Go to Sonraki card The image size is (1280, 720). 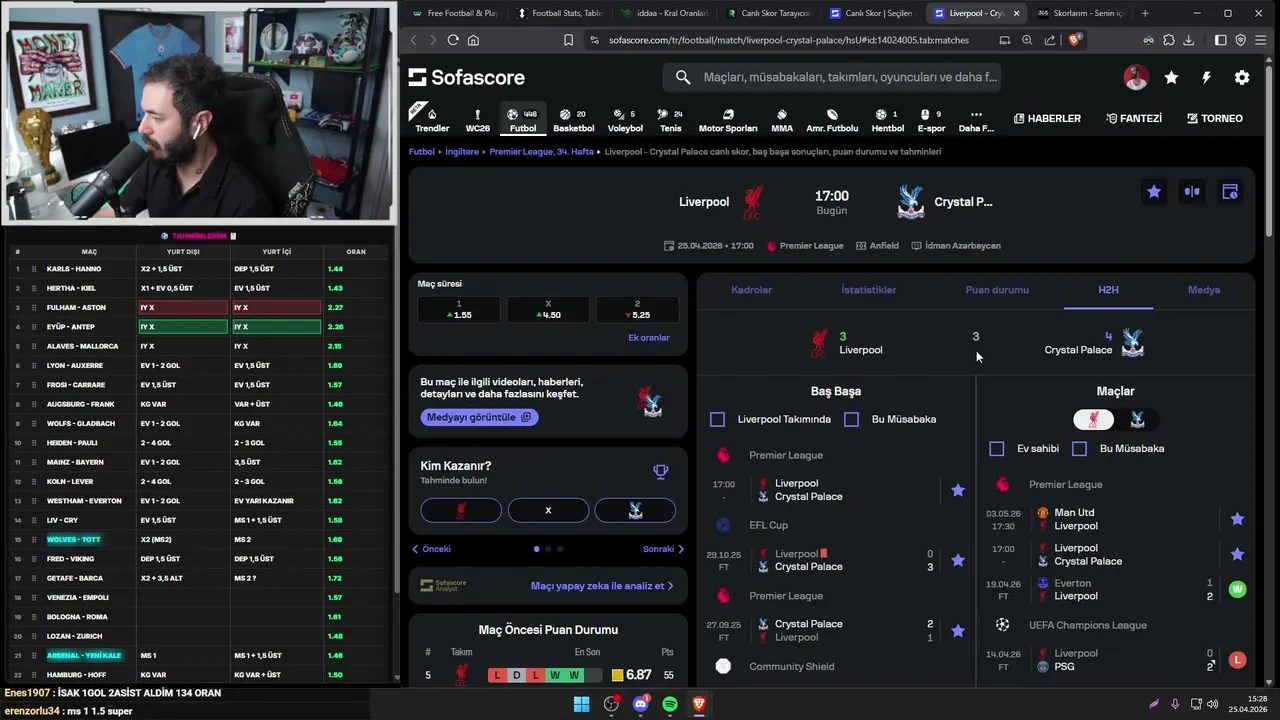pos(663,549)
